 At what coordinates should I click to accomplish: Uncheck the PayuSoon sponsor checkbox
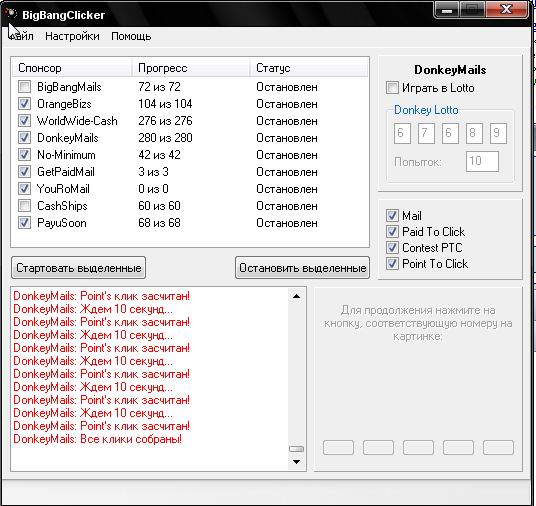pos(24,223)
